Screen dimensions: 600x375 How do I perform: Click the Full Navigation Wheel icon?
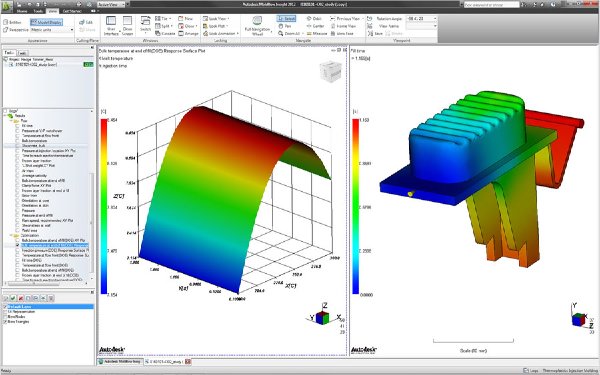pyautogui.click(x=258, y=21)
